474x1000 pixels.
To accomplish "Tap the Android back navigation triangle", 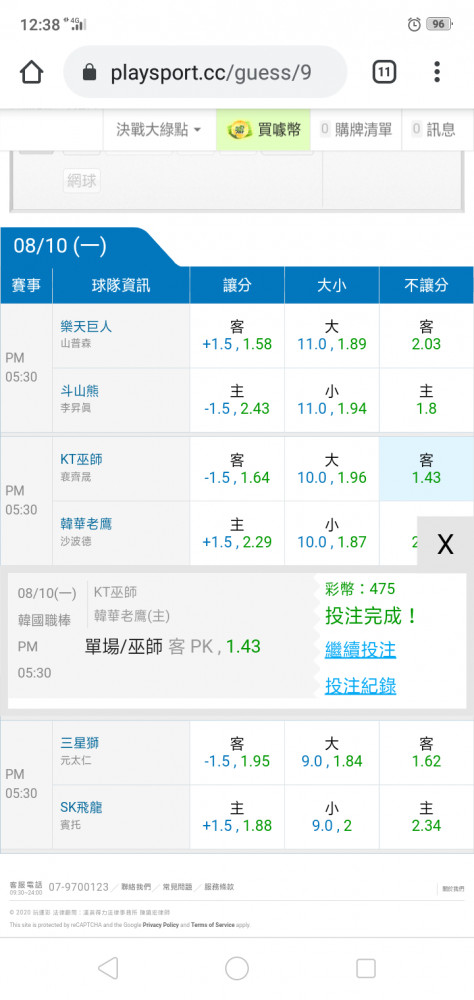I will (108, 968).
